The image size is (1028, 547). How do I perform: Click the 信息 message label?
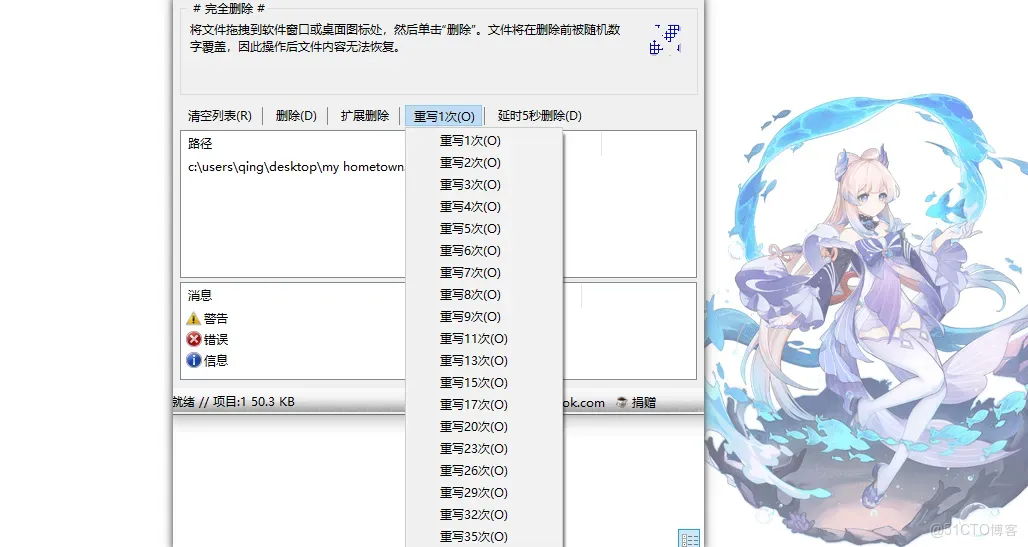click(216, 361)
